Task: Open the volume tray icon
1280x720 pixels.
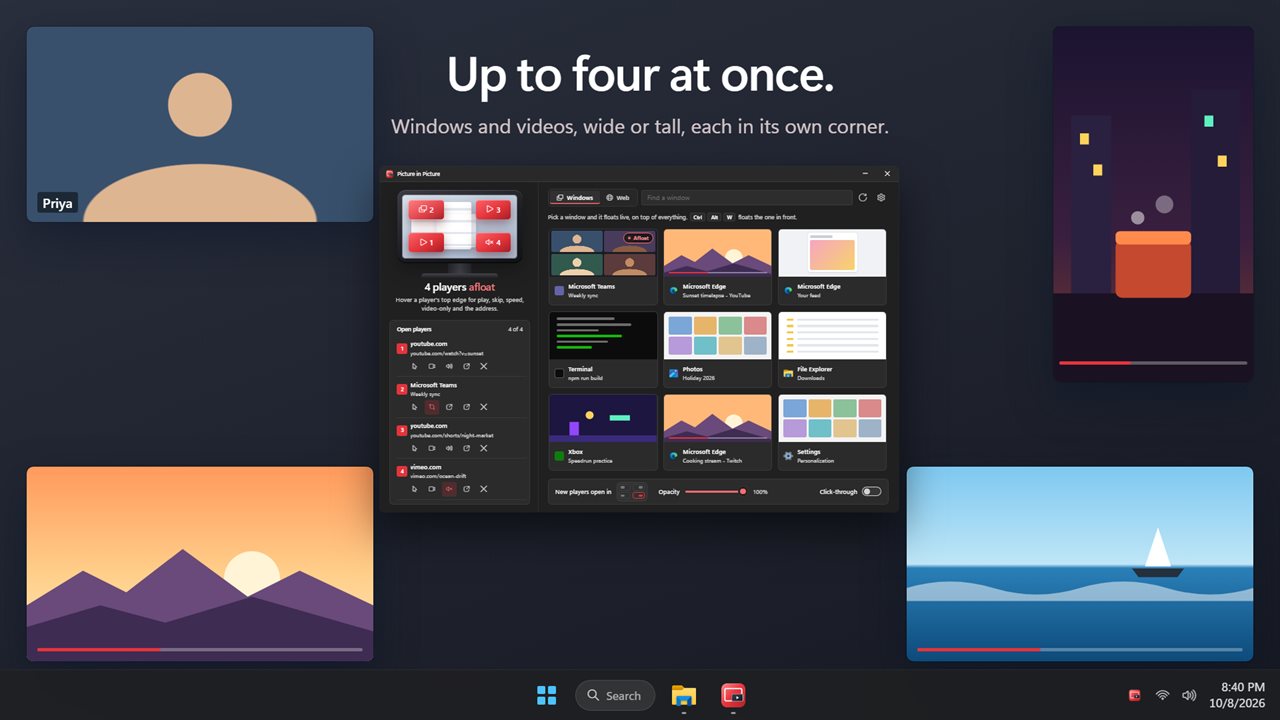Action: click(1189, 695)
